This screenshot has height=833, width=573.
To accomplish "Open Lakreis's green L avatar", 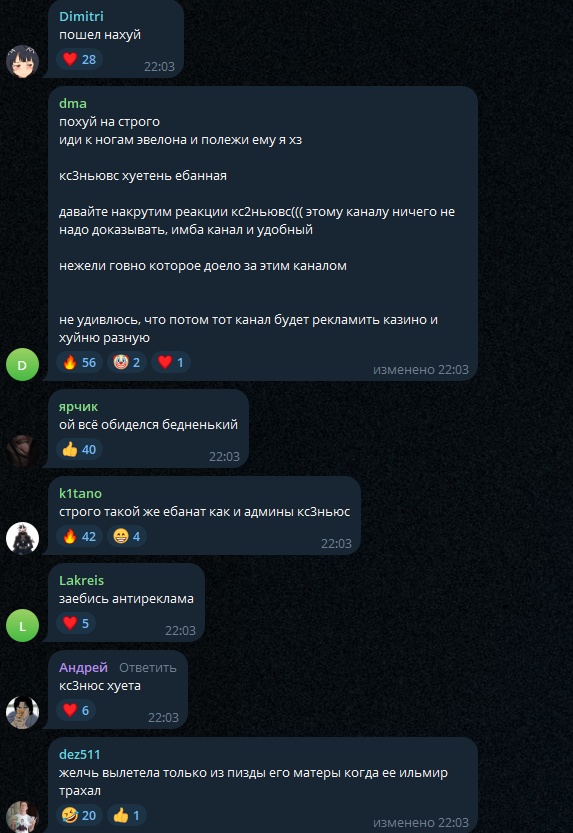I will point(22,626).
